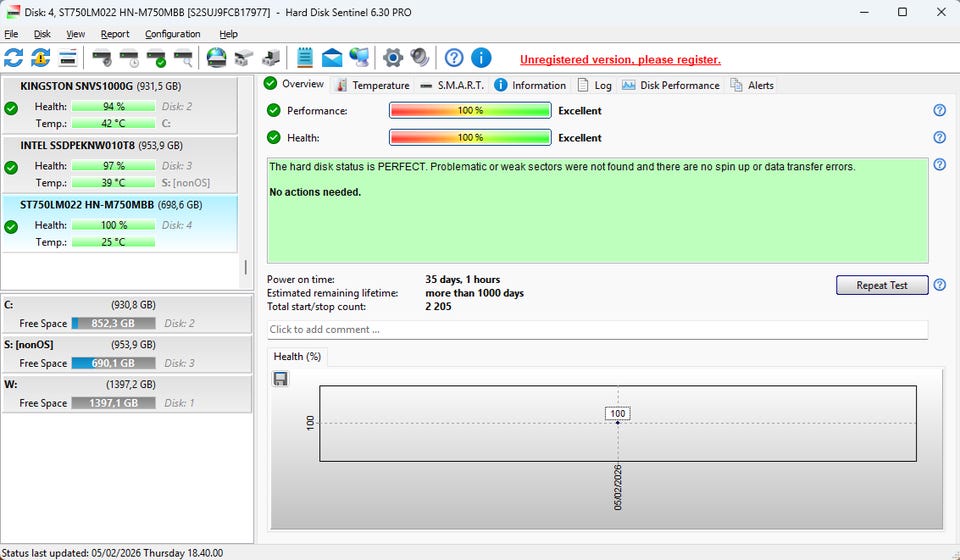This screenshot has width=960, height=560.
Task: Click help icon next to Performance bar
Action: [x=939, y=111]
